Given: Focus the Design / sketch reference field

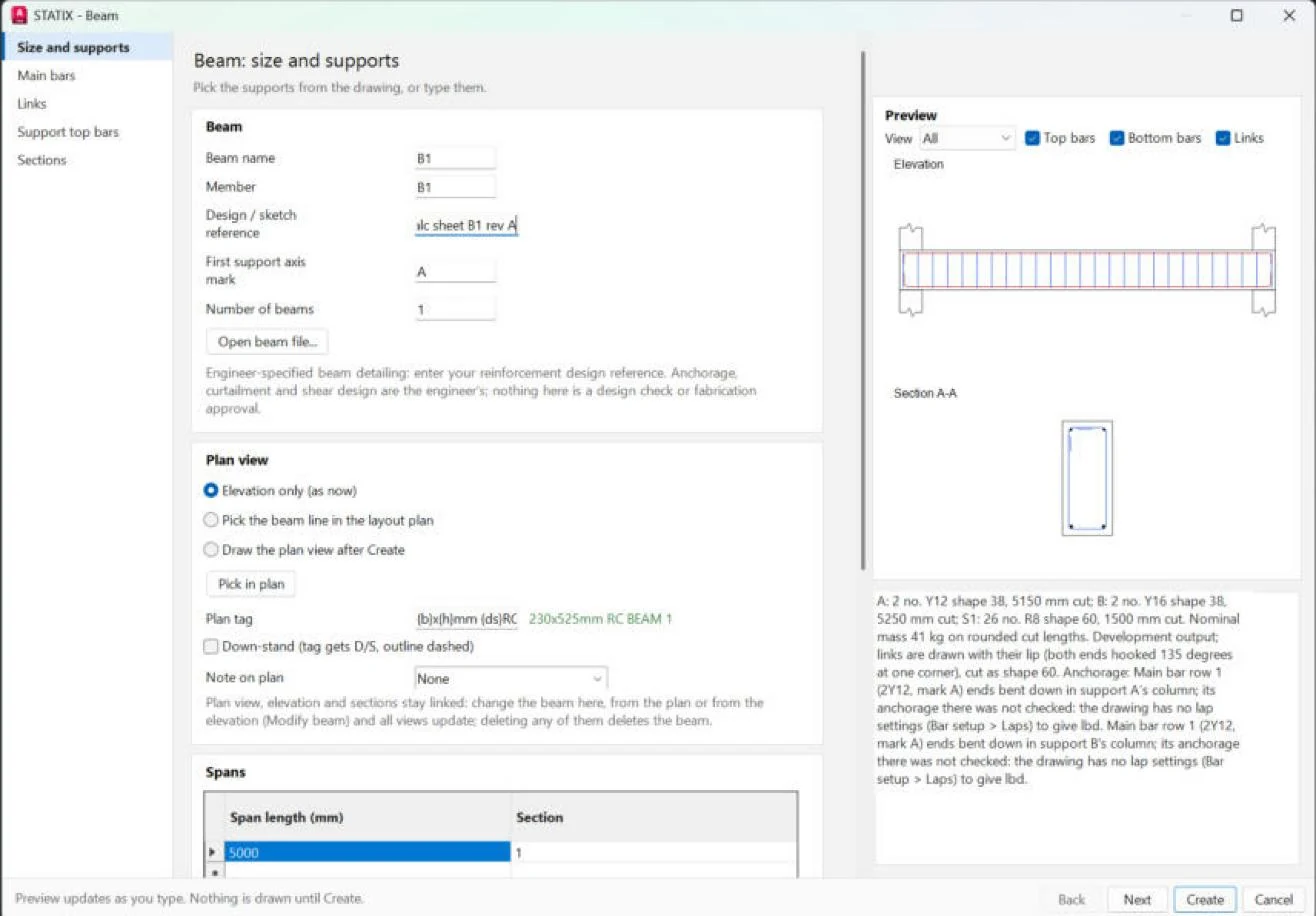Looking at the screenshot, I should tap(466, 225).
